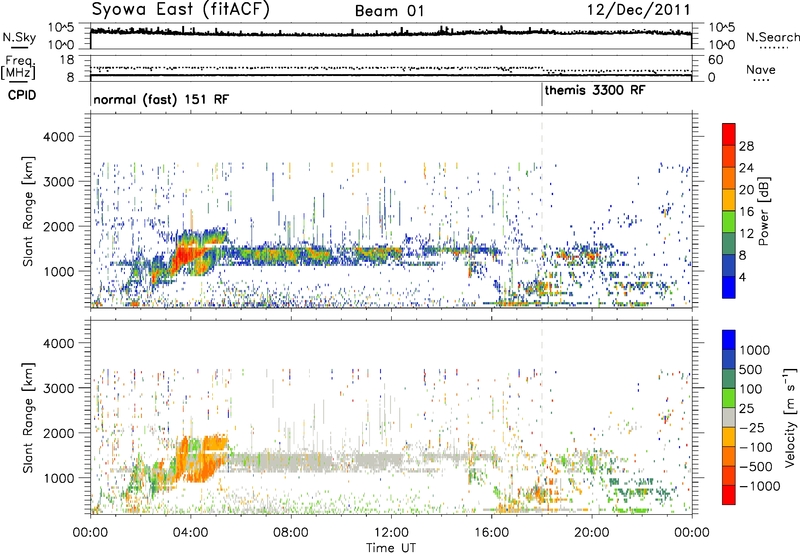Screen dimensions: 800x554
Task: Click the 'Power [dB]' colorbar label
Action: 764,211
